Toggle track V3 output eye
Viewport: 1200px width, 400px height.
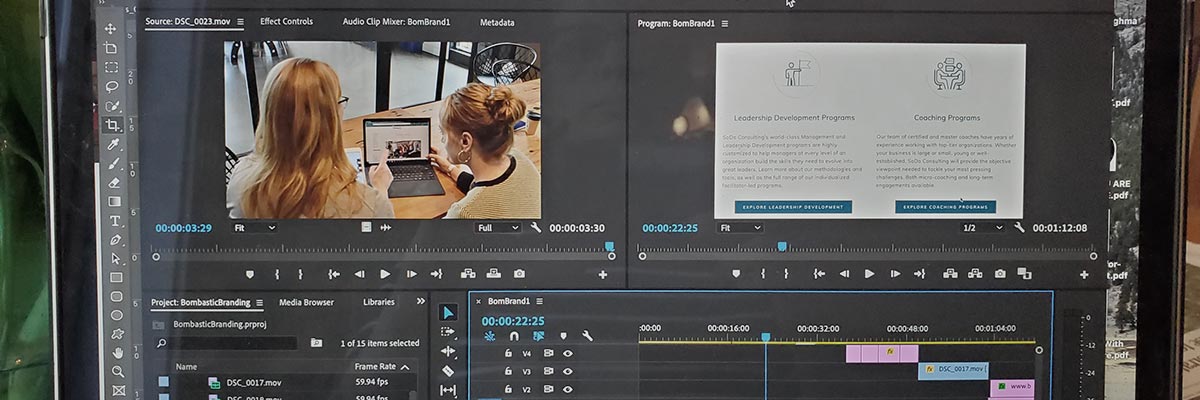click(567, 371)
